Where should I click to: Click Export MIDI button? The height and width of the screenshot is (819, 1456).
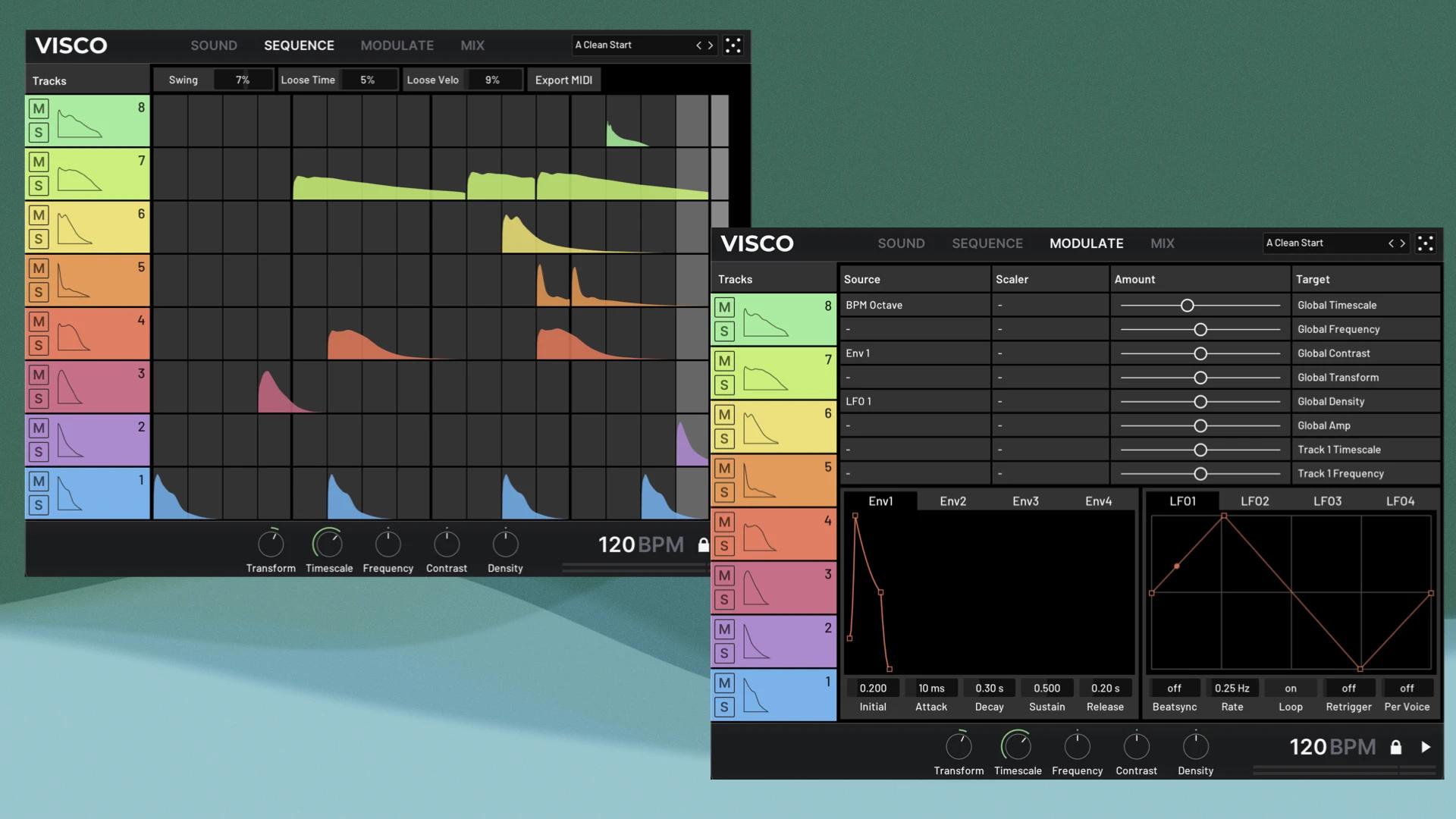563,80
